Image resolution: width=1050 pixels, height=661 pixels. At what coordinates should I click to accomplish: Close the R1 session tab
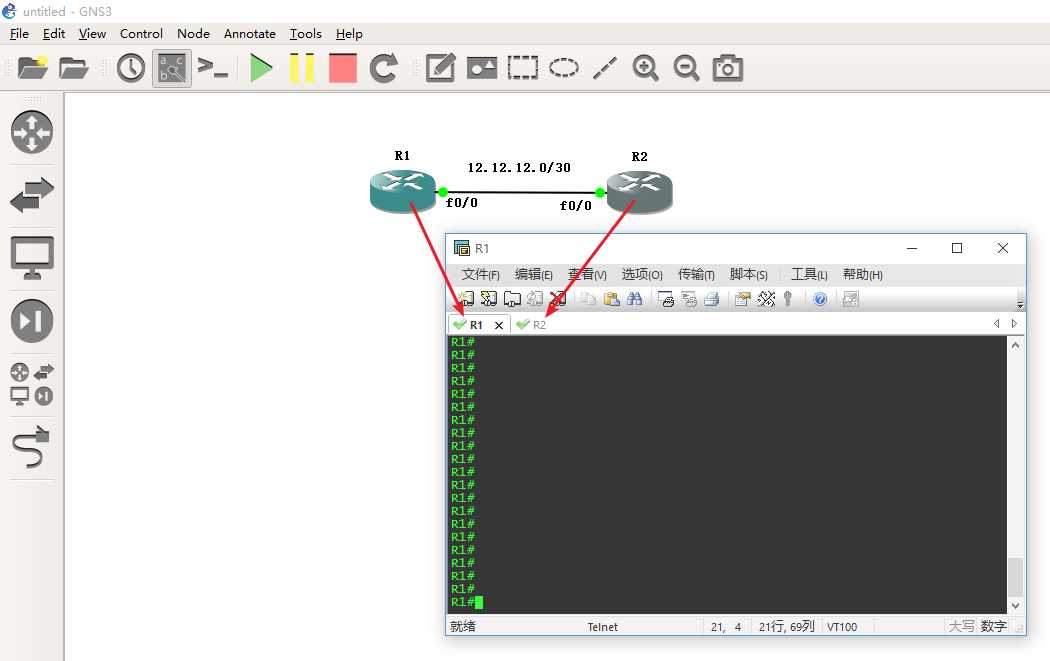499,325
